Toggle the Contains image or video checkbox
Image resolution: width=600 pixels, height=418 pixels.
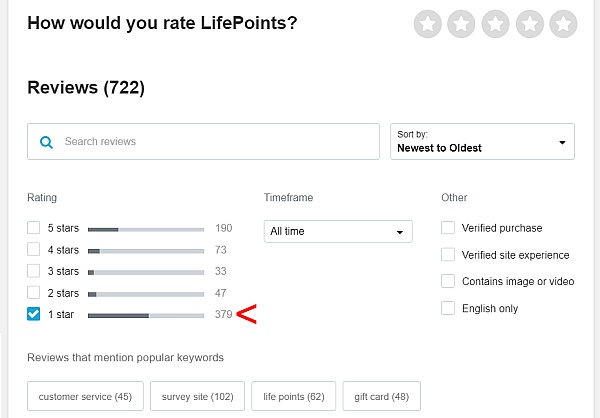448,281
